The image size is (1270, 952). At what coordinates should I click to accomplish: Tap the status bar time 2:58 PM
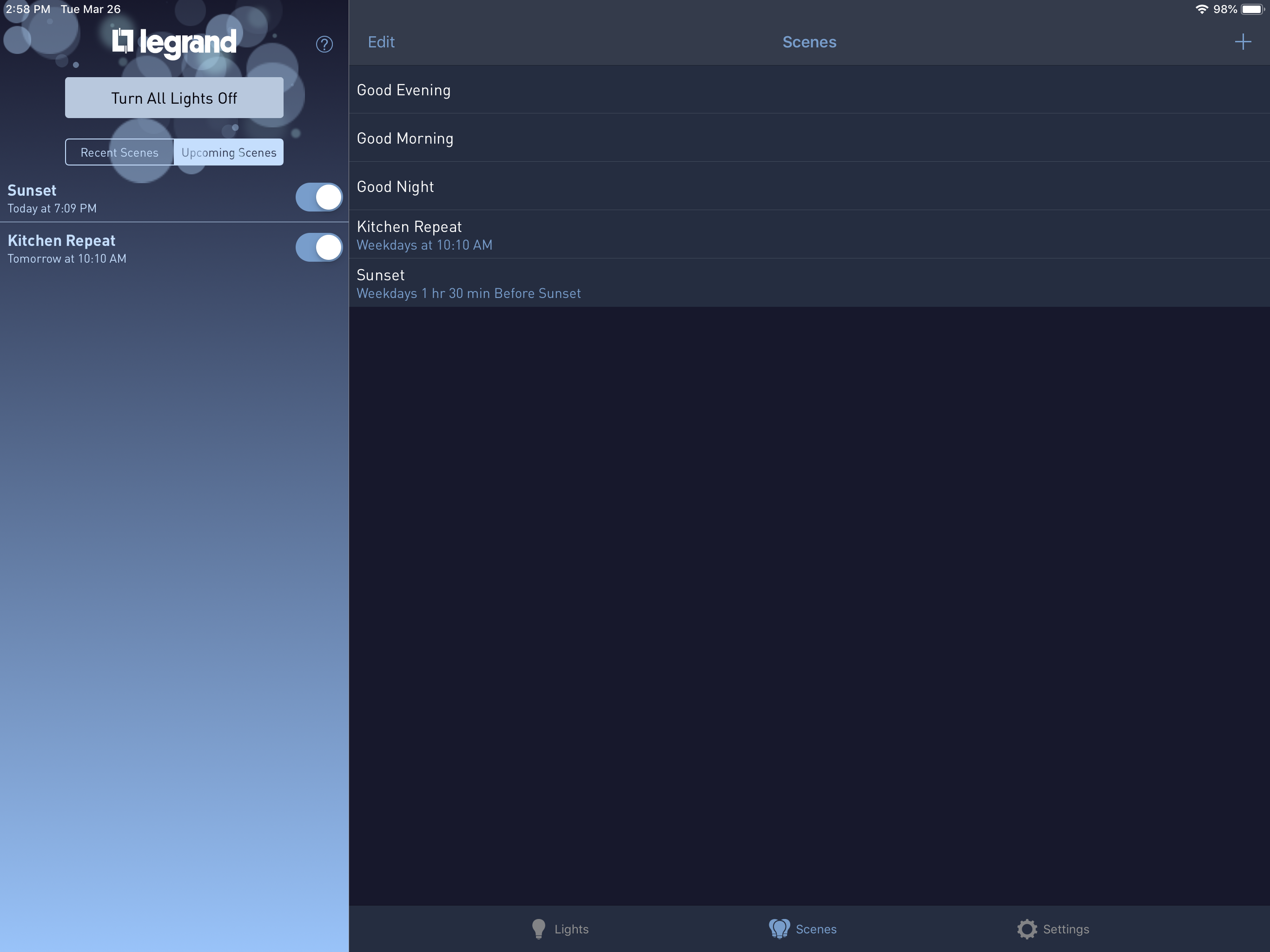coord(27,9)
